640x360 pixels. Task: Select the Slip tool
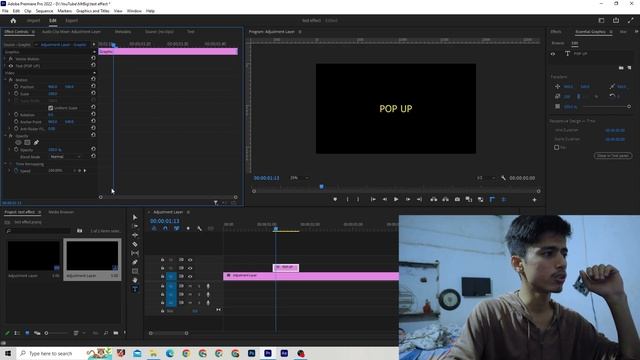pyautogui.click(x=135, y=253)
